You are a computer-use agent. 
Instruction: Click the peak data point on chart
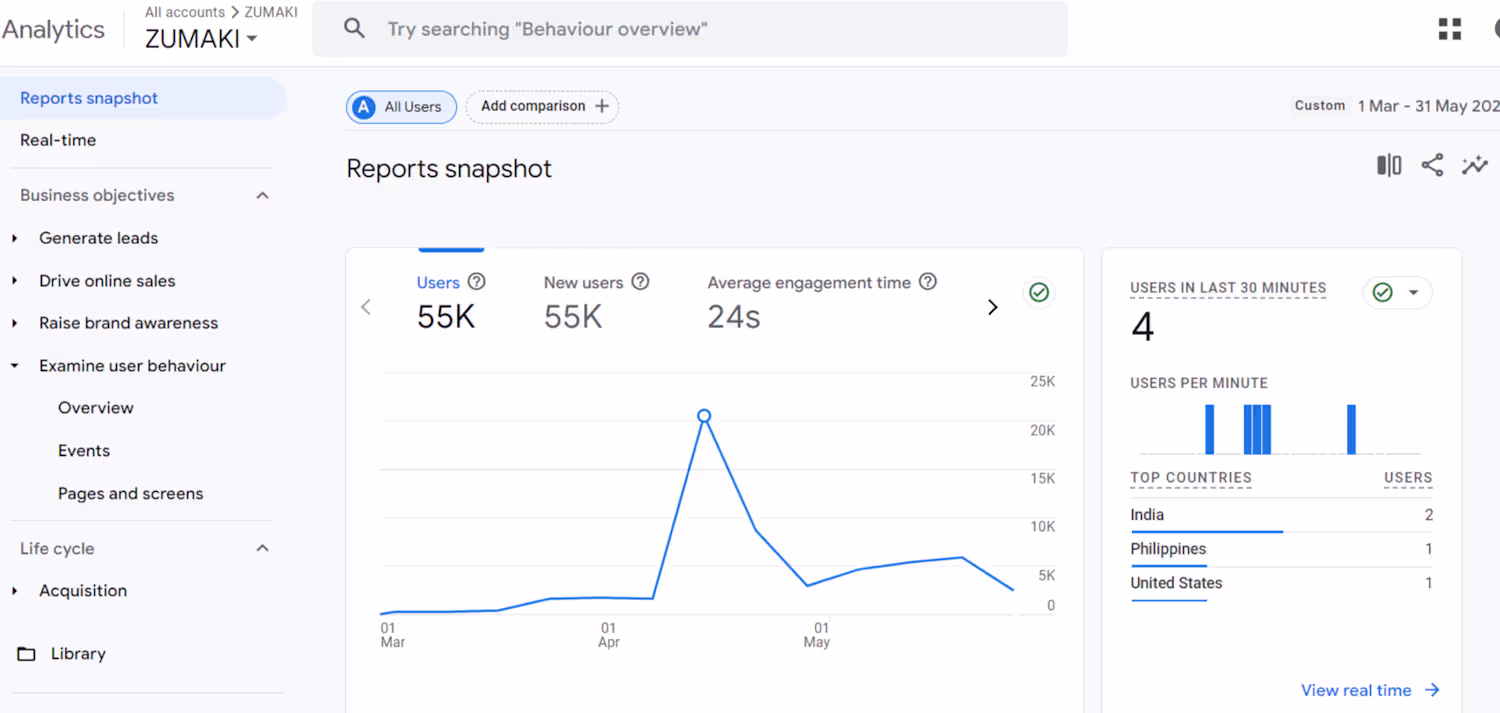[704, 415]
